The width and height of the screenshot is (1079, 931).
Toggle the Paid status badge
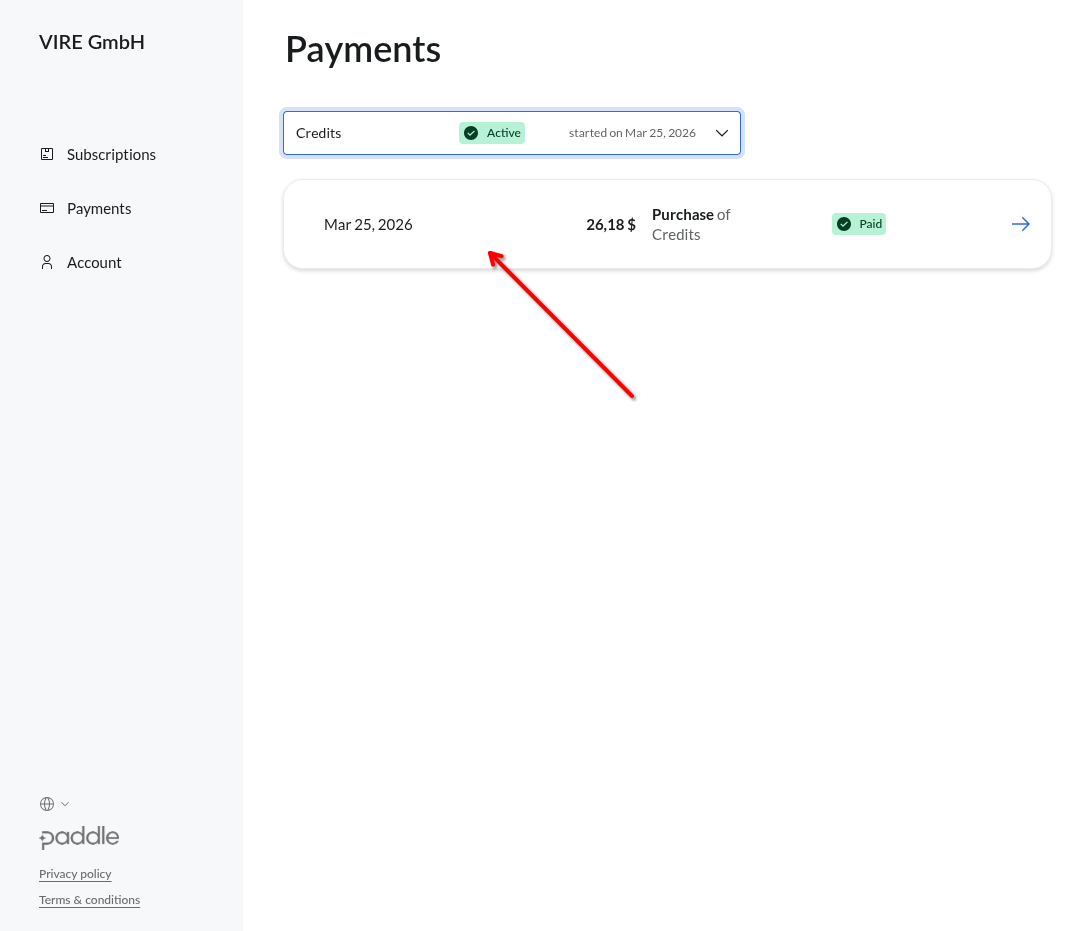858,224
